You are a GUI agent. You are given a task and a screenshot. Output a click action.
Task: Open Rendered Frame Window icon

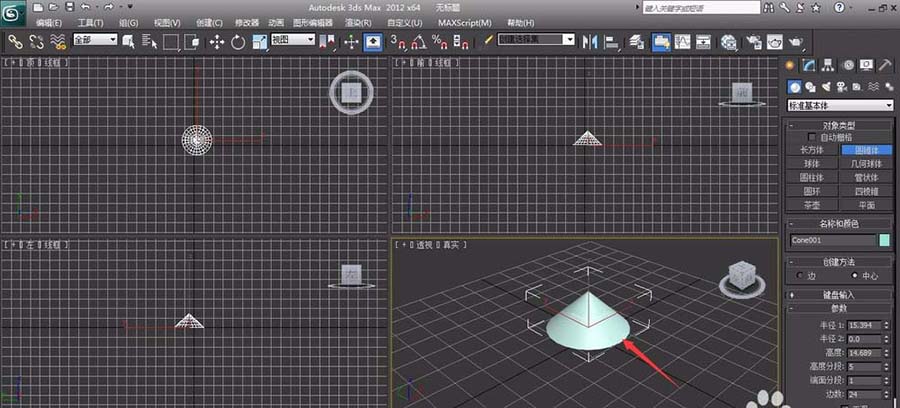point(775,42)
